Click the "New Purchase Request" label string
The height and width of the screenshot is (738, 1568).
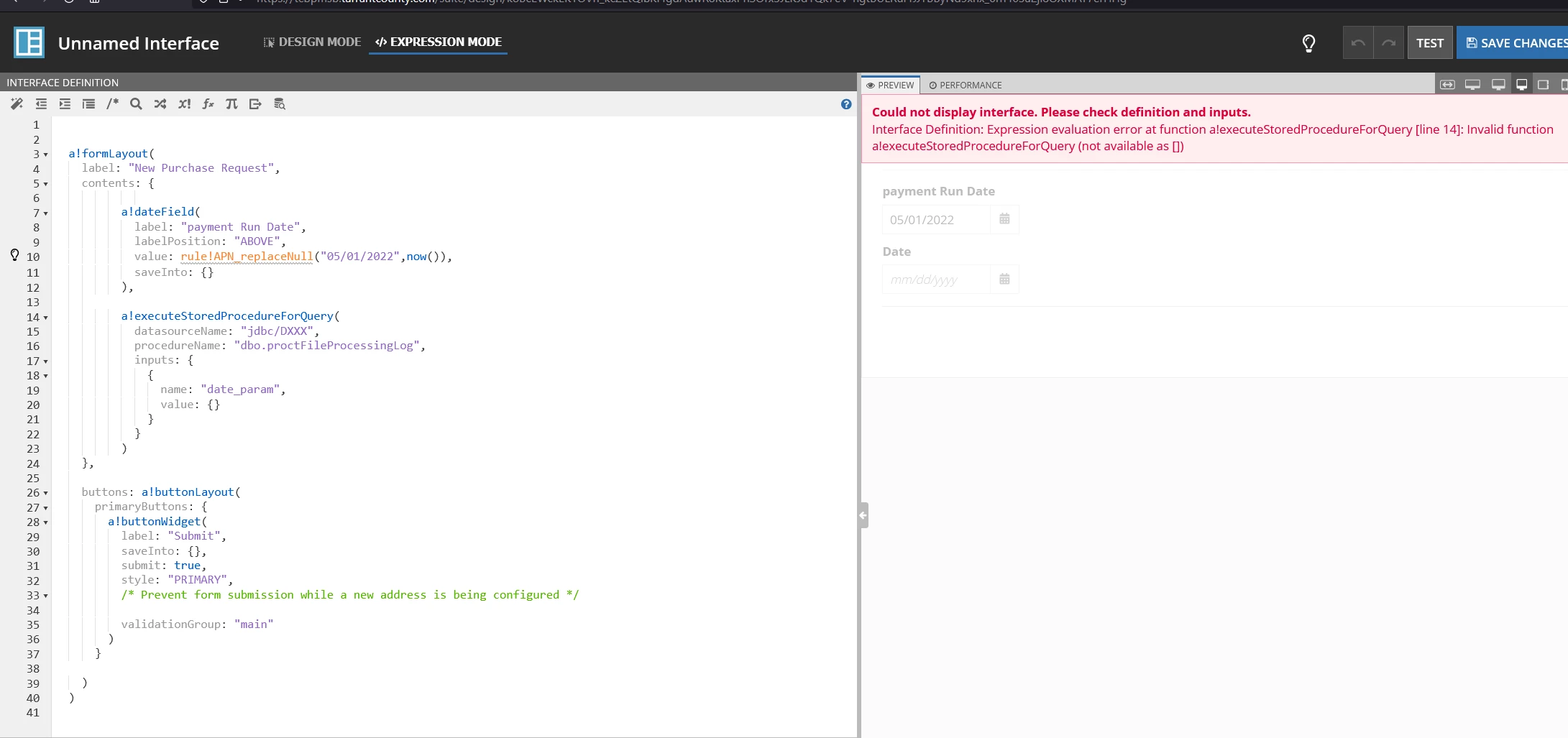(201, 168)
